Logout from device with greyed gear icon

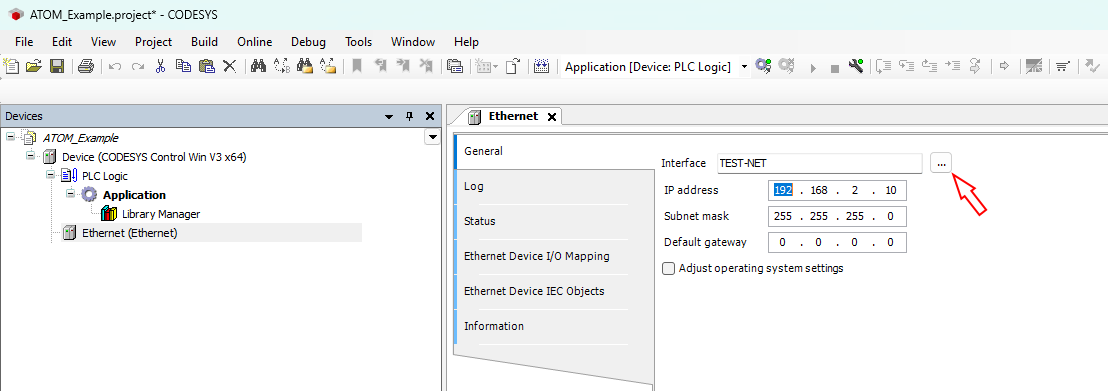(786, 66)
